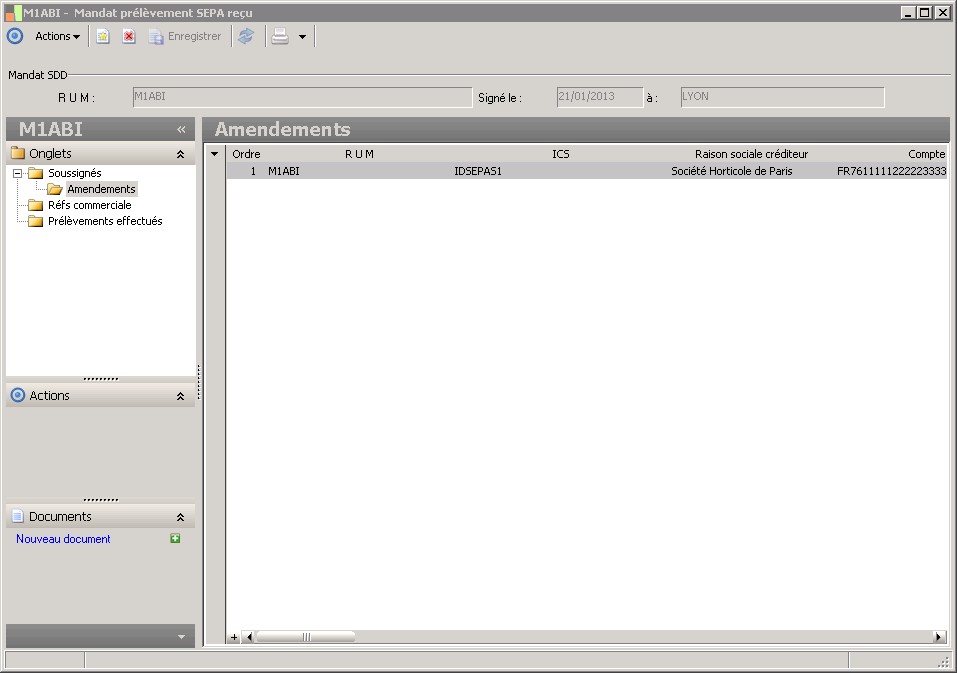Click the dotted splitter above Documents section

tap(101, 500)
